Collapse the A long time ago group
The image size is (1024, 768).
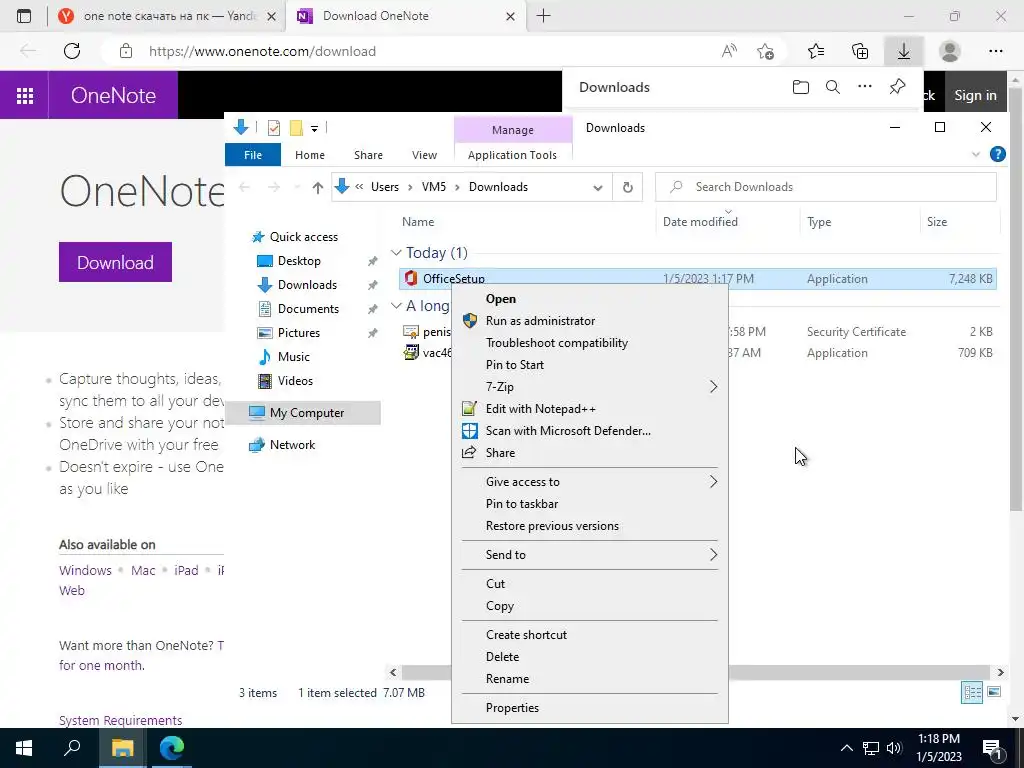396,306
